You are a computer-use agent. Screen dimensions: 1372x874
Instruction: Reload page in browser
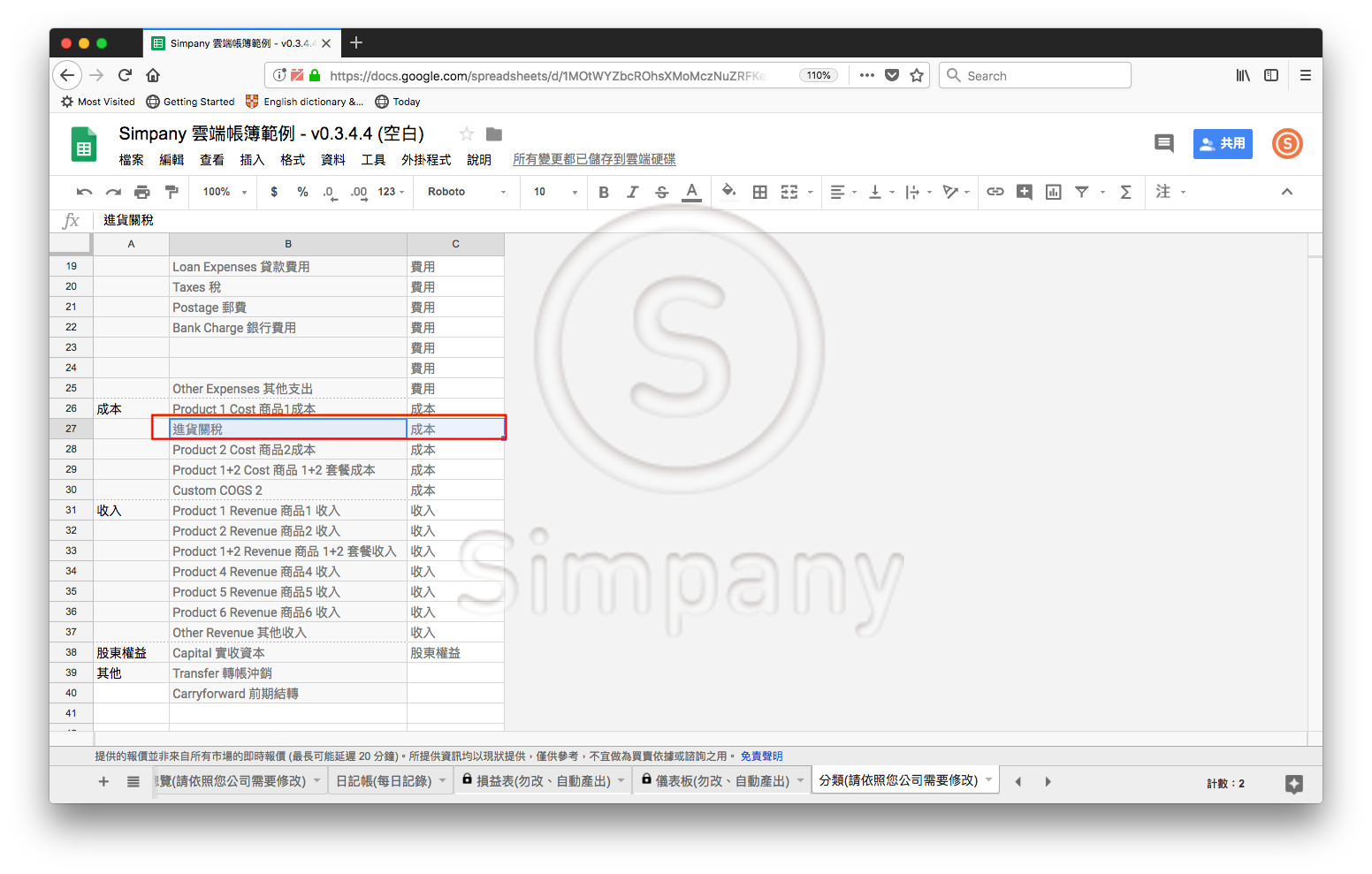(x=126, y=75)
